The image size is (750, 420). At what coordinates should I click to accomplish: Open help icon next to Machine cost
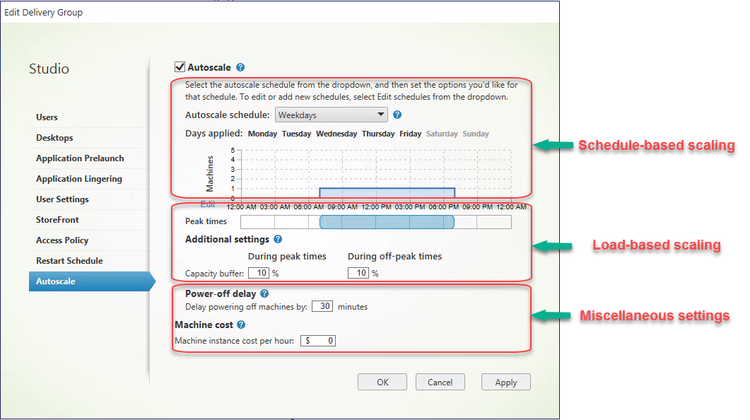(241, 324)
